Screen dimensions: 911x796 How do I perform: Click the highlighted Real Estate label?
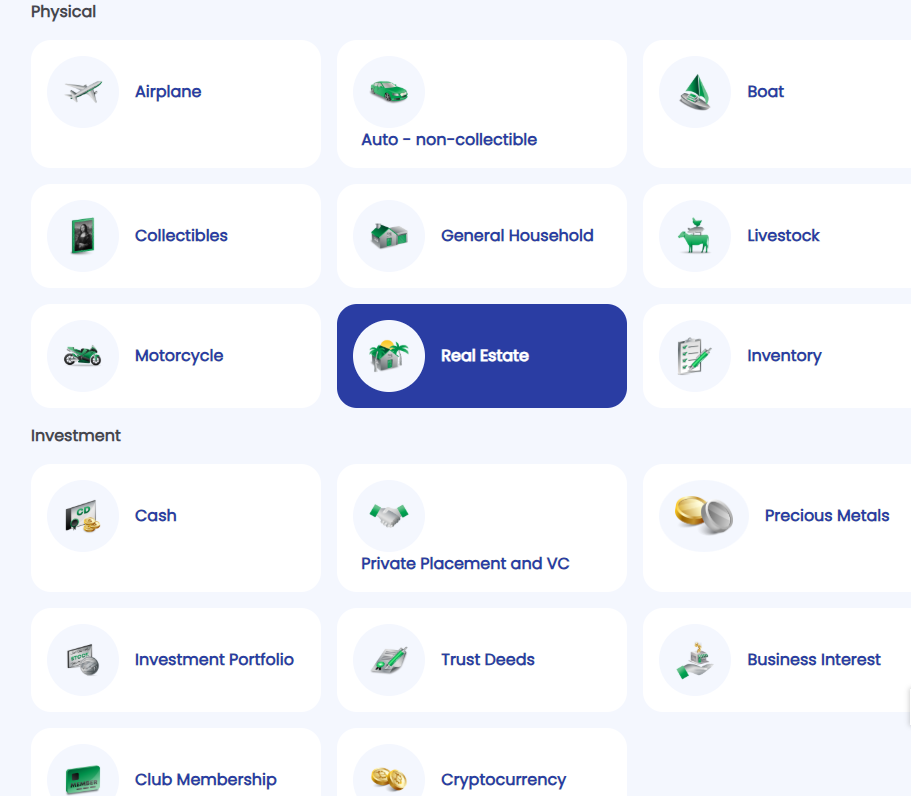pos(485,356)
